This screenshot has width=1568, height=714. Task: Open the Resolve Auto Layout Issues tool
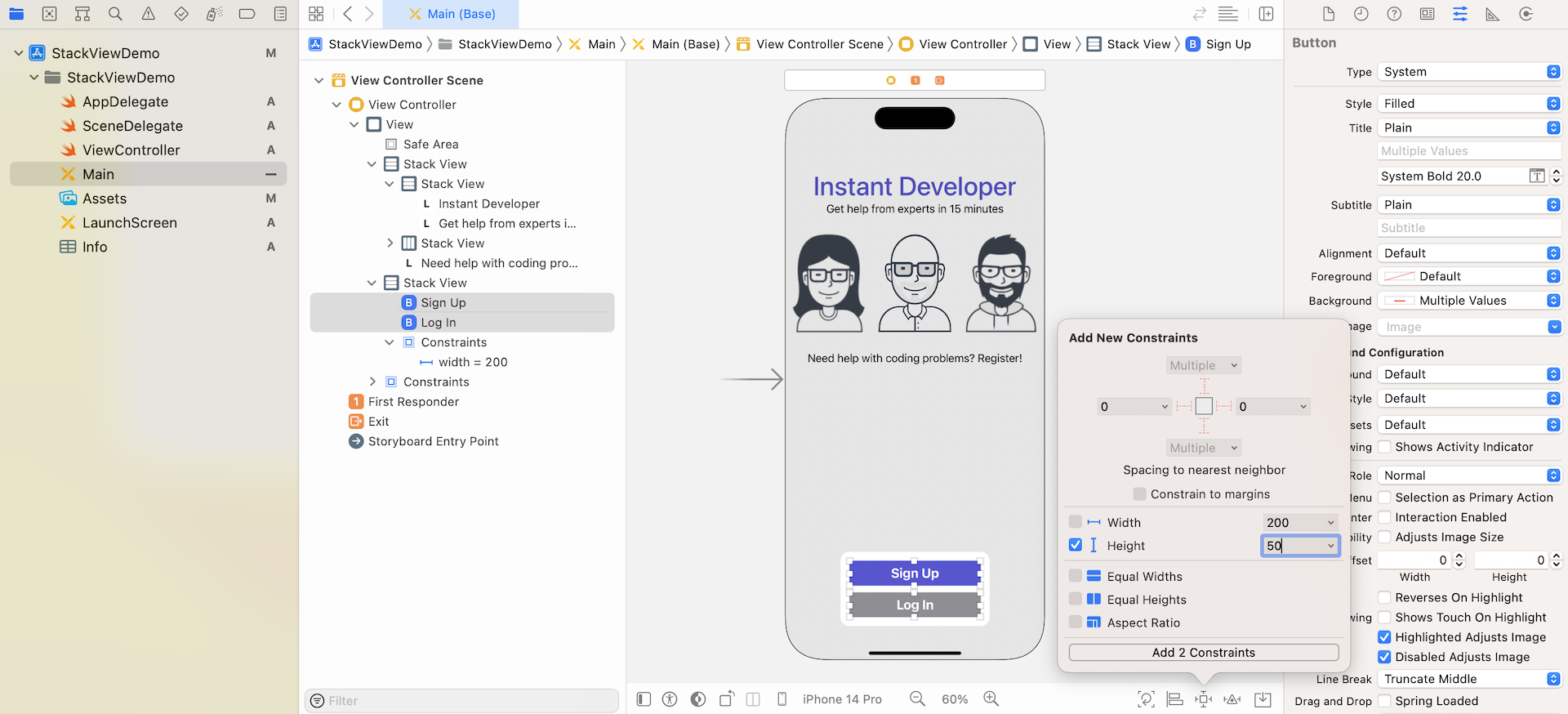pyautogui.click(x=1232, y=699)
